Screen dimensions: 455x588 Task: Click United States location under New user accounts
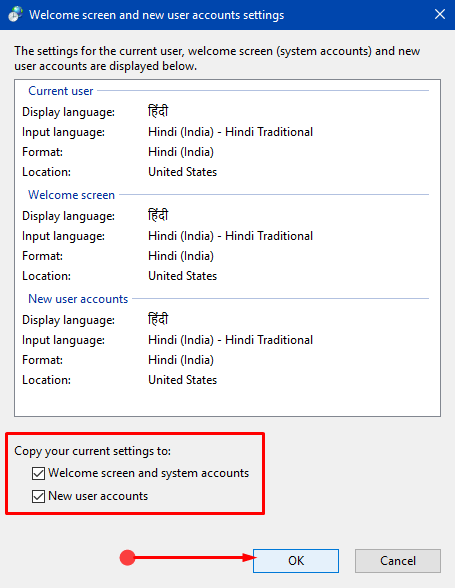pyautogui.click(x=182, y=380)
